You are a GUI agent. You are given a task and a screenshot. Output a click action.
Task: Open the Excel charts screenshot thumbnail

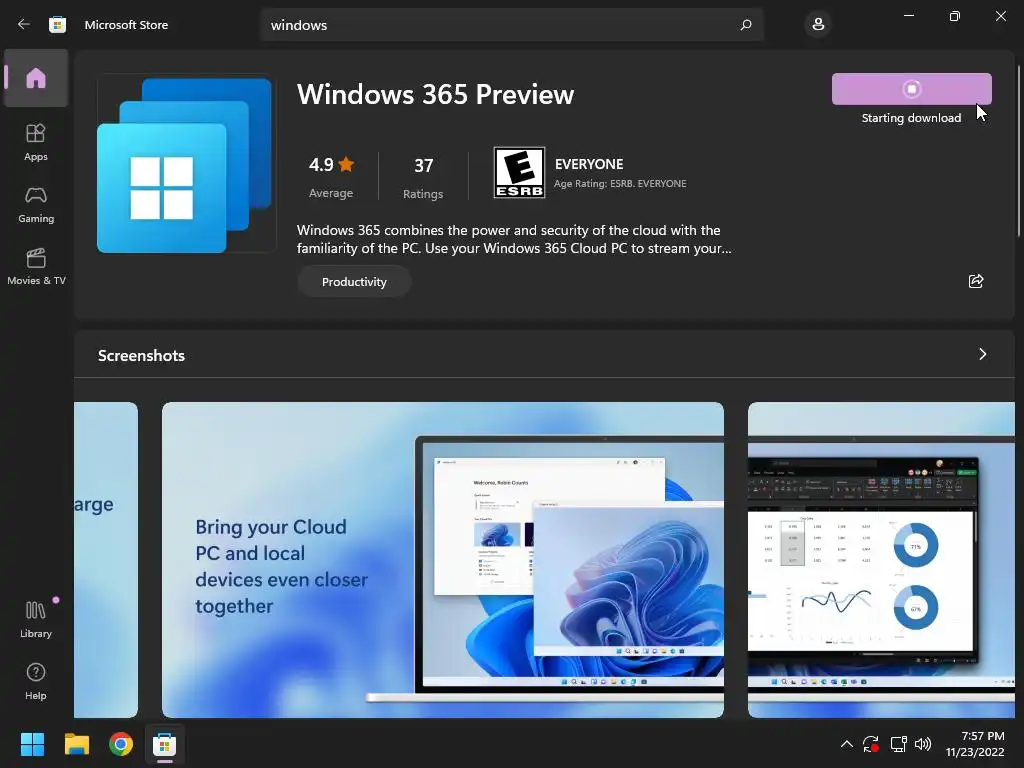(x=881, y=560)
